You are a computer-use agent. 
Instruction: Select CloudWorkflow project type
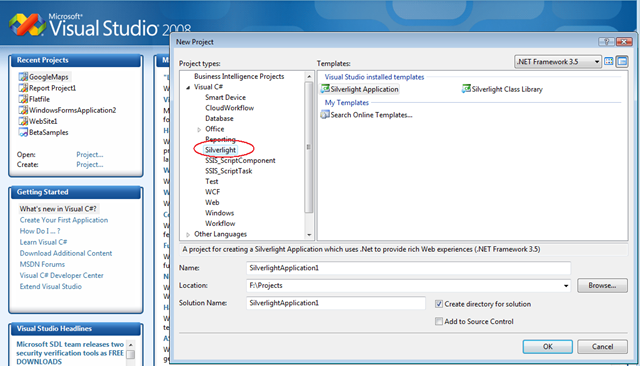[x=229, y=108]
